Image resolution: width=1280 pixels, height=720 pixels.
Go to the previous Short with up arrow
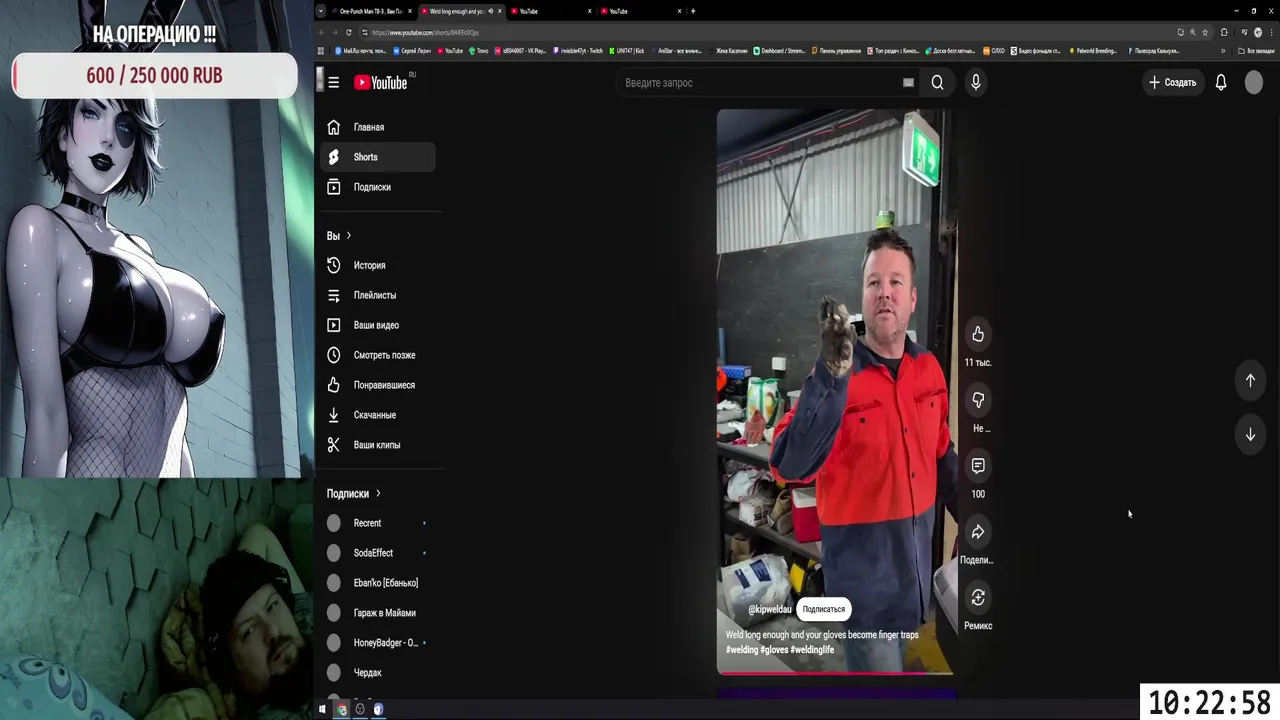pyautogui.click(x=1250, y=380)
